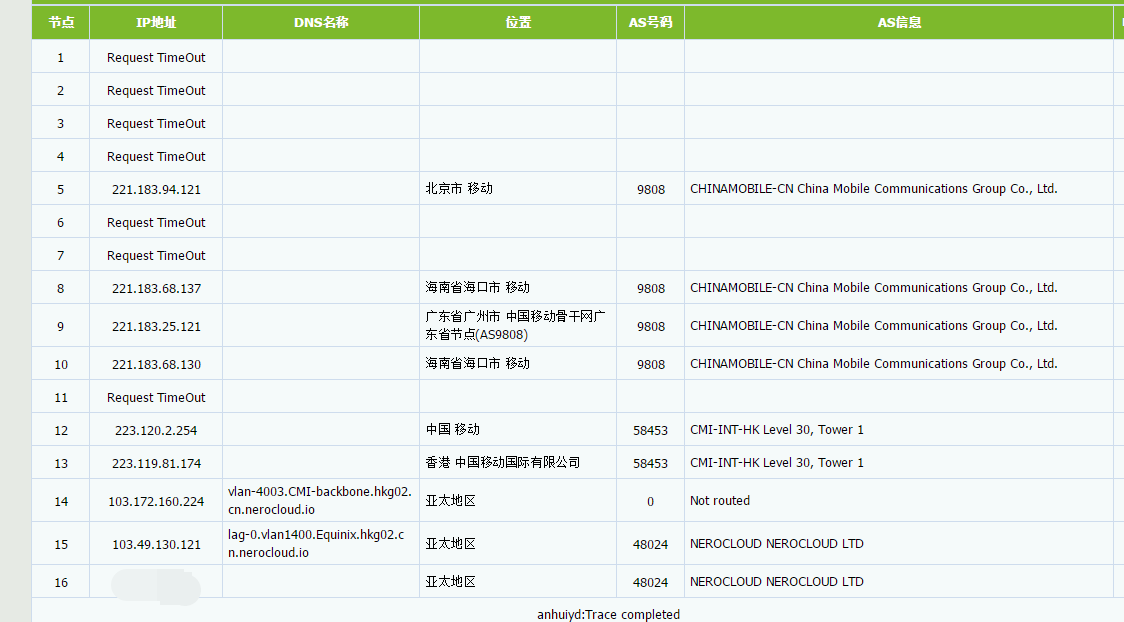The height and width of the screenshot is (622, 1124).
Task: Click AS number 9808 in node 10 row
Action: (651, 364)
